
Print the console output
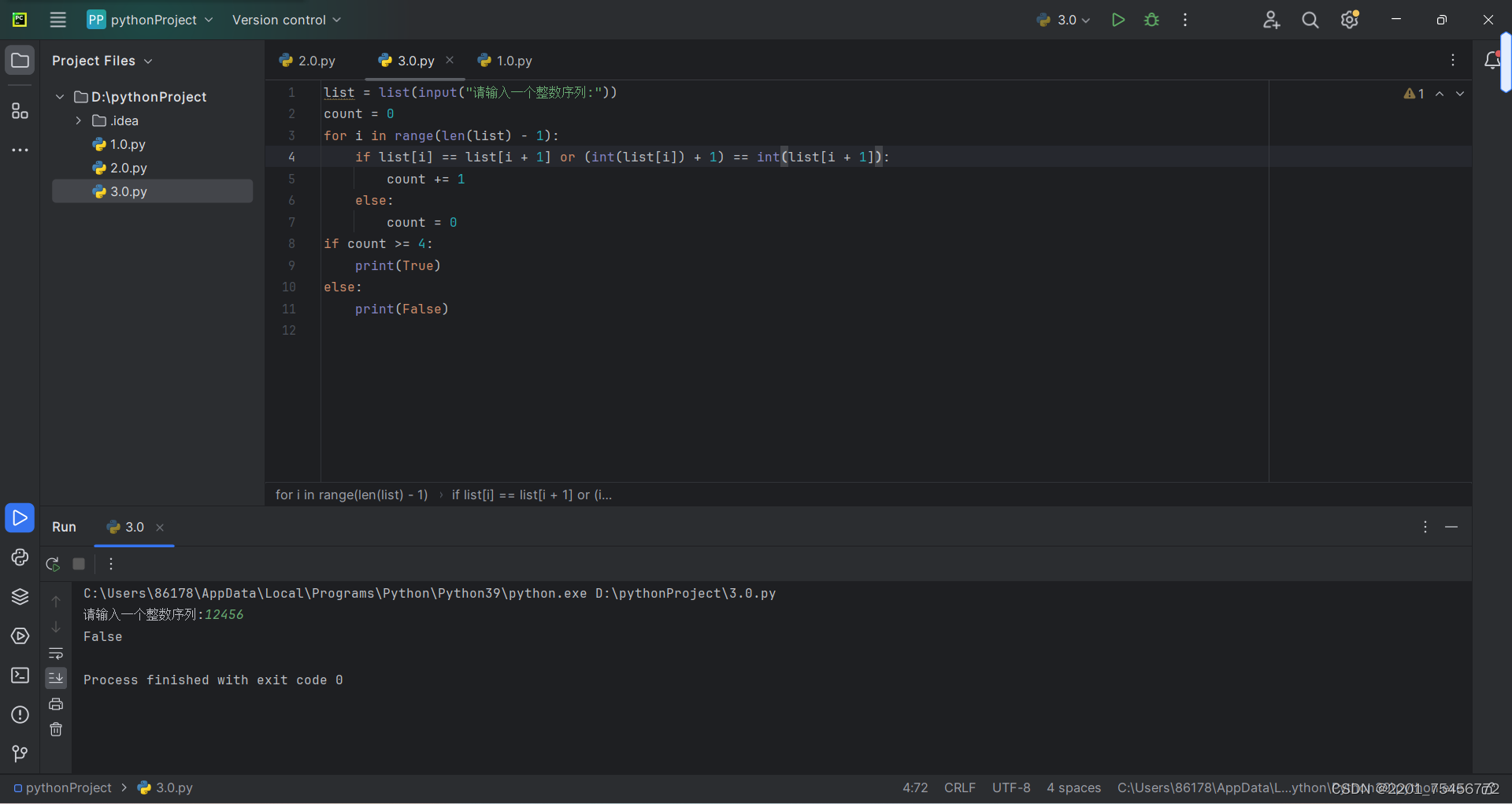(x=56, y=704)
